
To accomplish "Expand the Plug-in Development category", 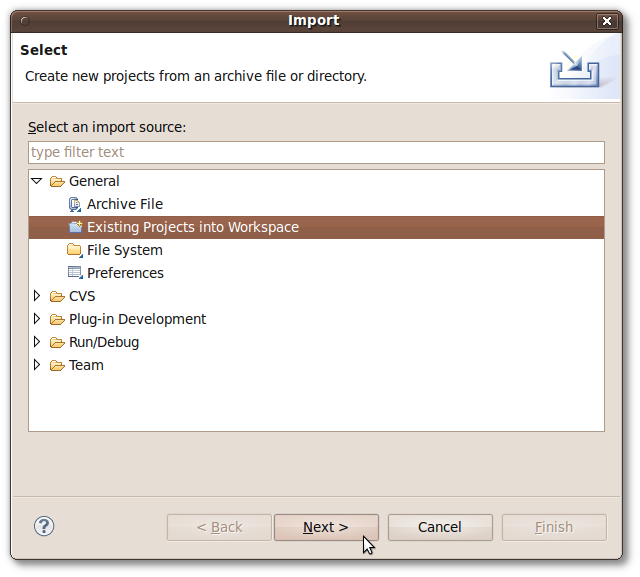I will 37,319.
